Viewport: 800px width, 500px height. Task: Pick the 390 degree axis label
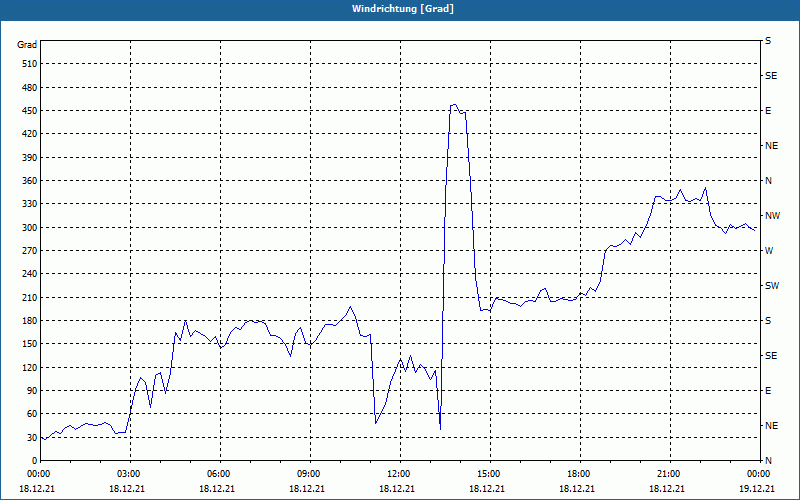point(30,158)
